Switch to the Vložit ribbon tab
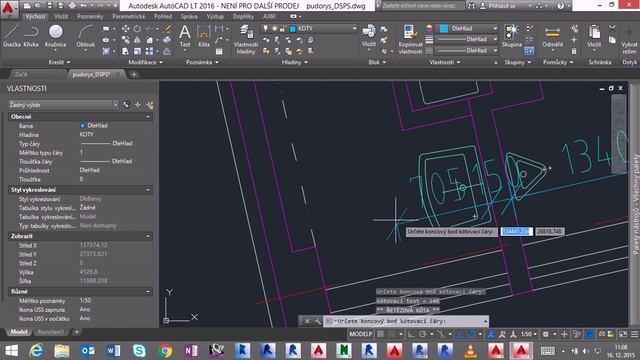The height and width of the screenshot is (360, 640). click(61, 16)
